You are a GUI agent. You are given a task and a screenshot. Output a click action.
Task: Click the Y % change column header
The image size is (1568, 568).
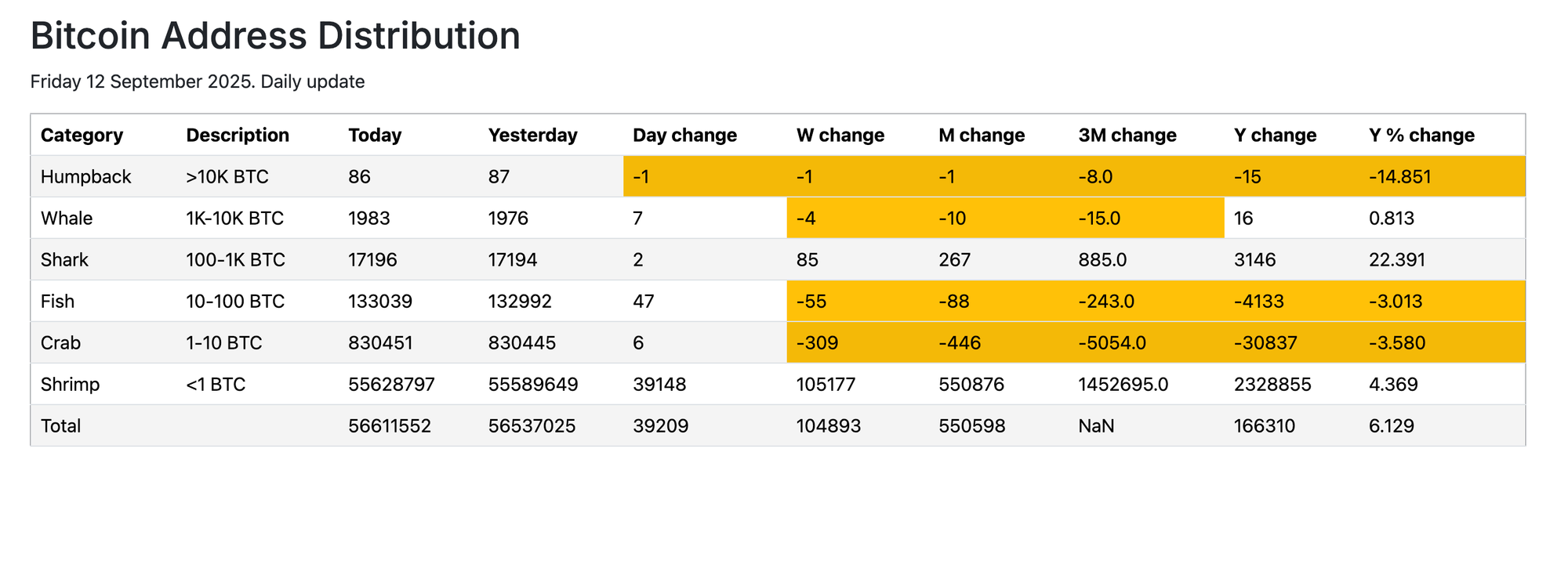coord(1421,136)
